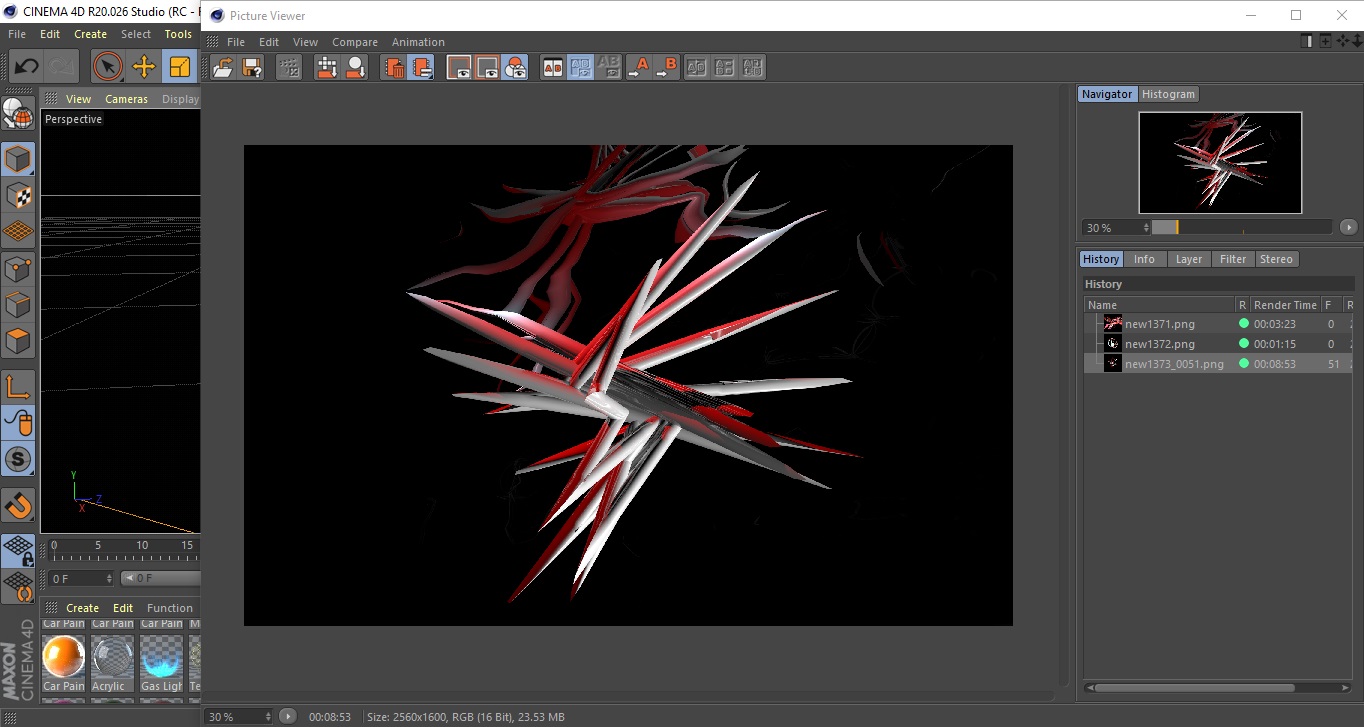Click status bar zoom stepper arrows
Image resolution: width=1364 pixels, height=727 pixels.
coord(267,717)
